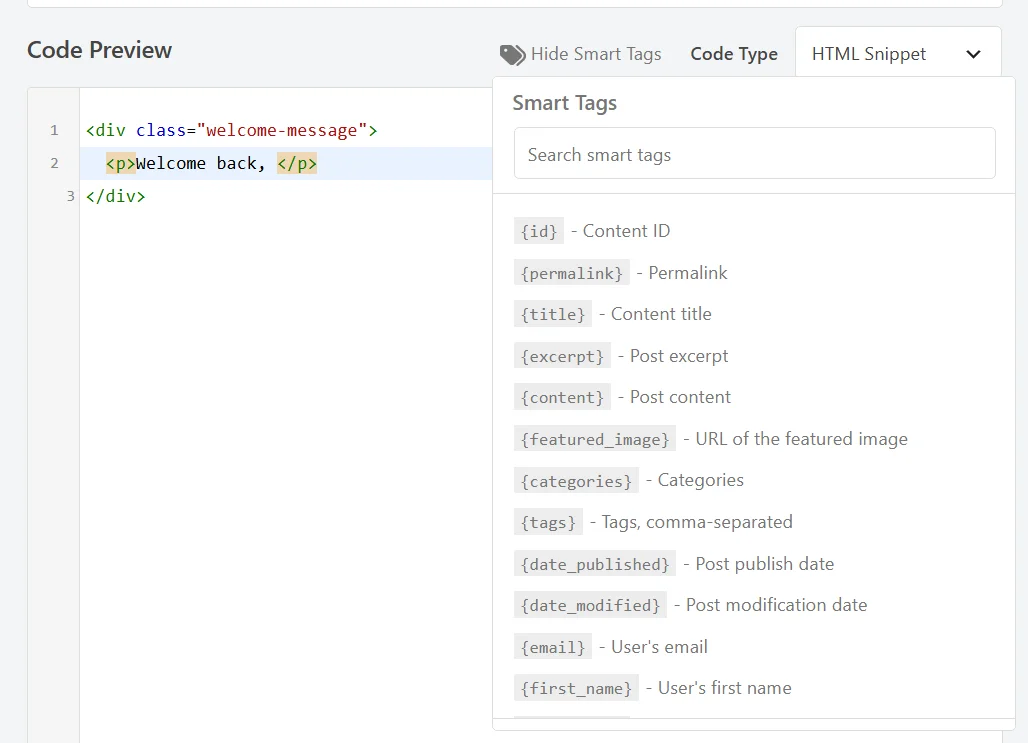
Task: Click the closing </p> tag on line 2
Action: (x=297, y=163)
